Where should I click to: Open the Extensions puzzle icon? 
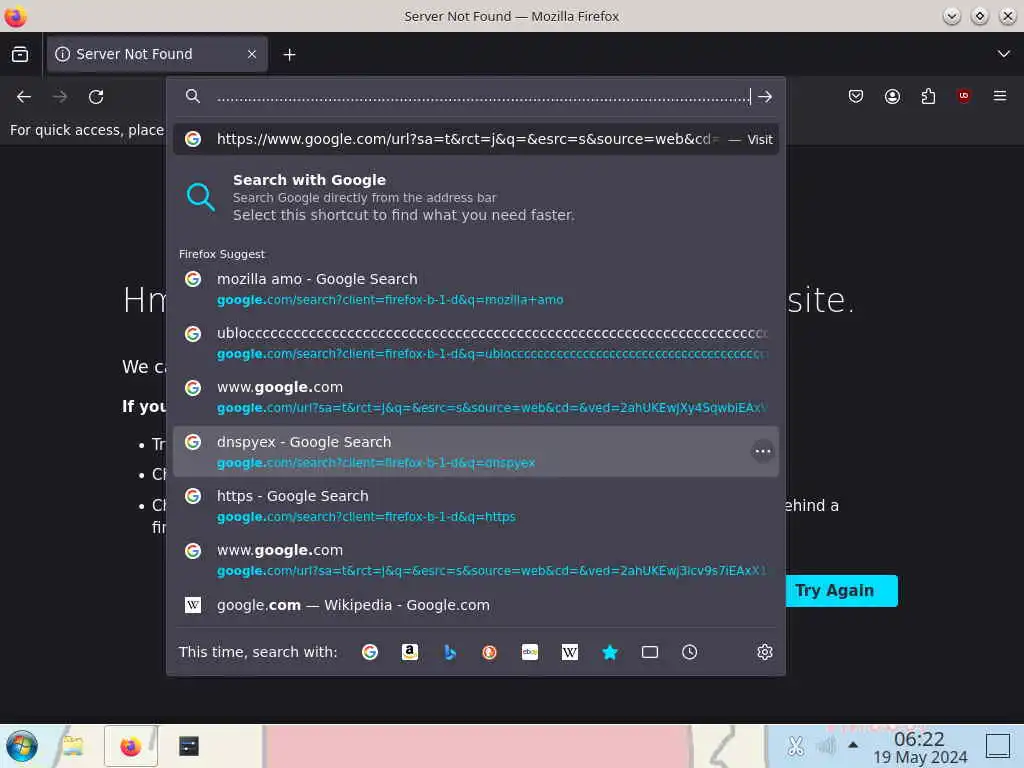928,97
